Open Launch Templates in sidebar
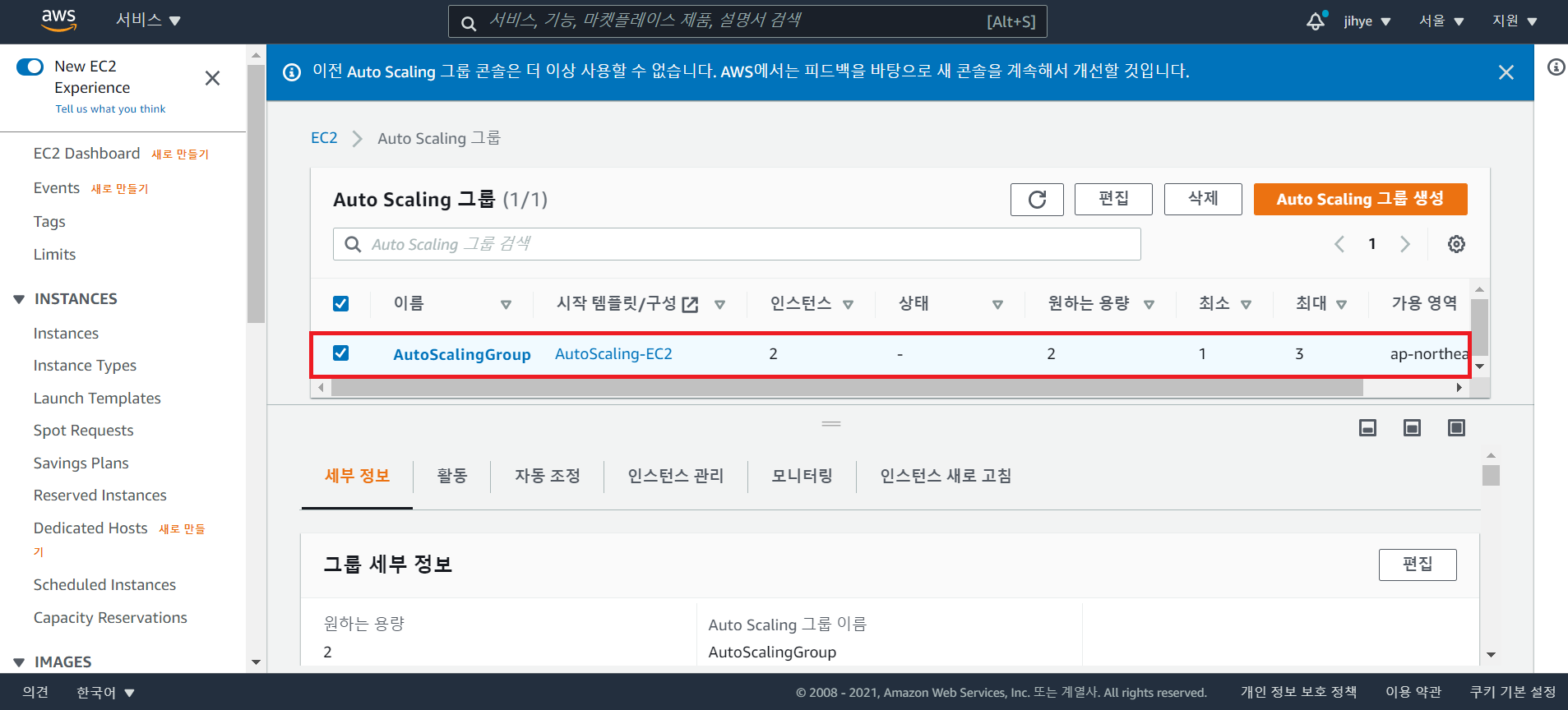Image resolution: width=1568 pixels, height=710 pixels. point(97,399)
